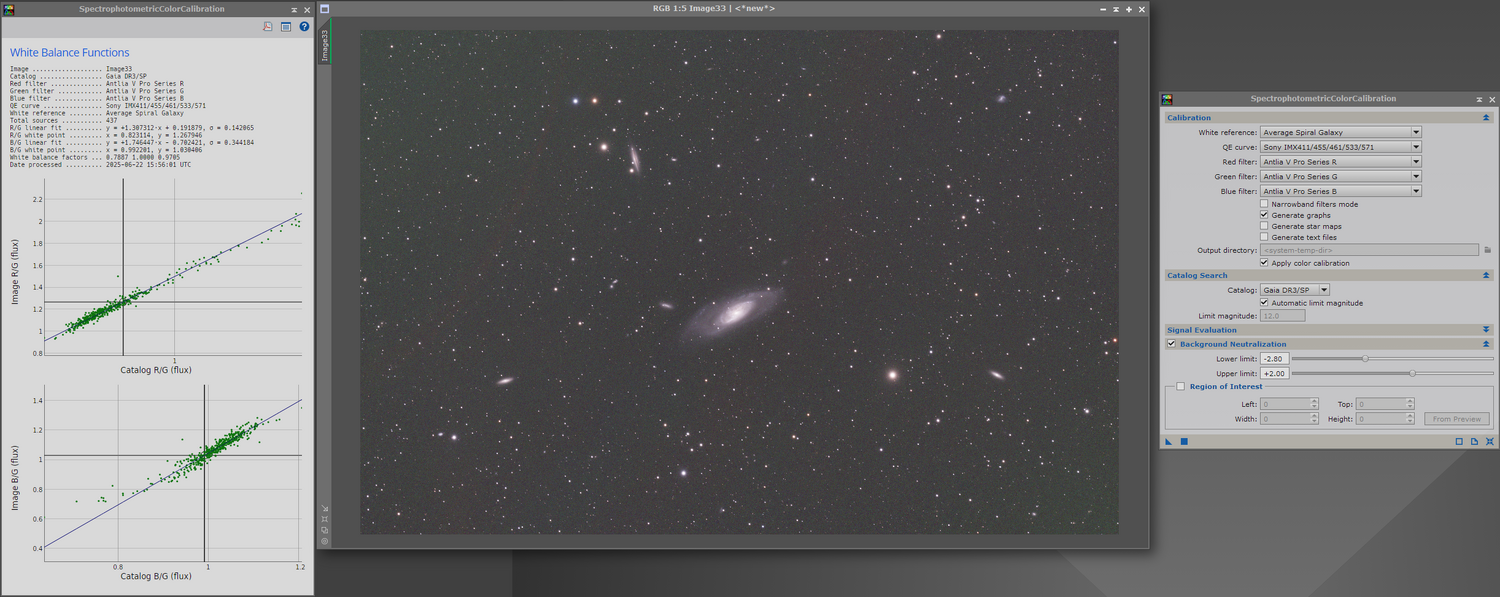Viewport: 1500px width, 597px height.
Task: Click the Catalog B/G (flux) axis label
Action: click(x=156, y=576)
